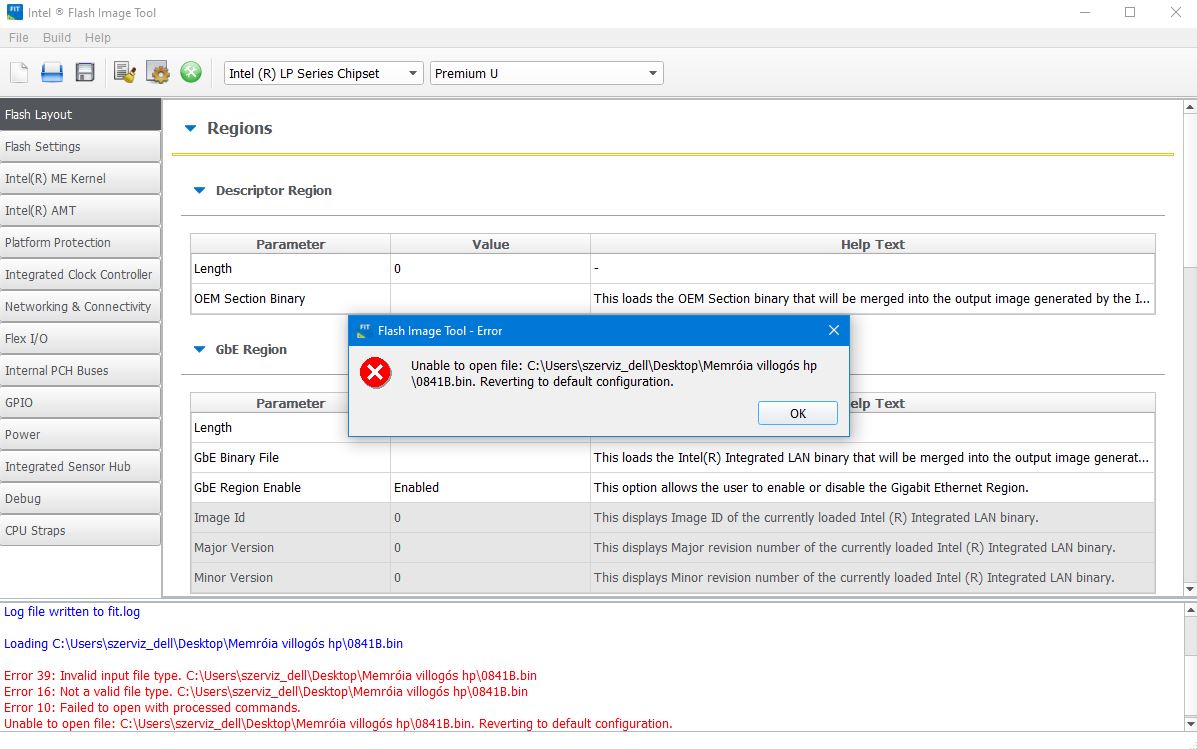Open build settings gear icon
The height and width of the screenshot is (749, 1197).
point(158,72)
